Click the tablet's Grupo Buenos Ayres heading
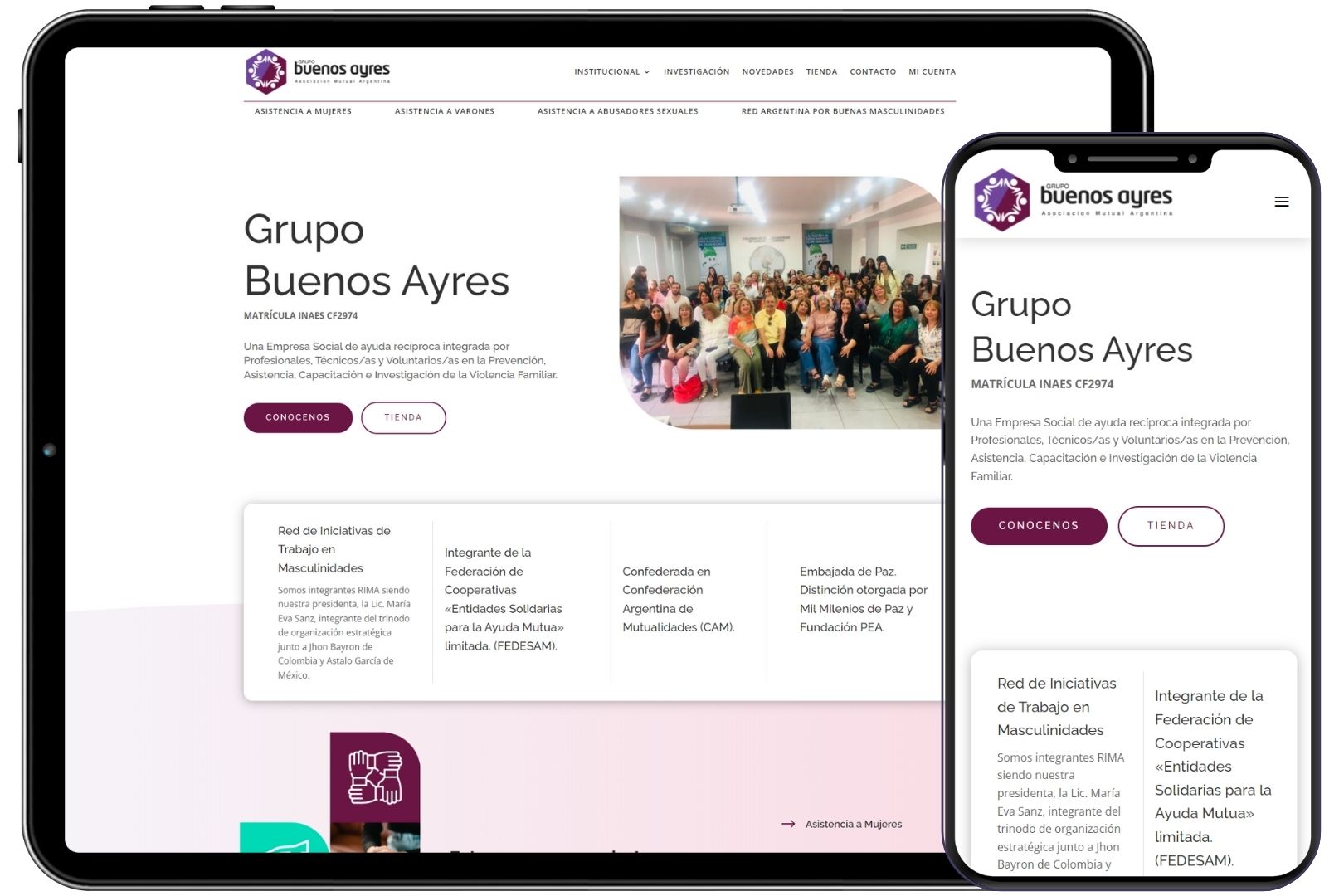This screenshot has height=896, width=1339. click(376, 255)
